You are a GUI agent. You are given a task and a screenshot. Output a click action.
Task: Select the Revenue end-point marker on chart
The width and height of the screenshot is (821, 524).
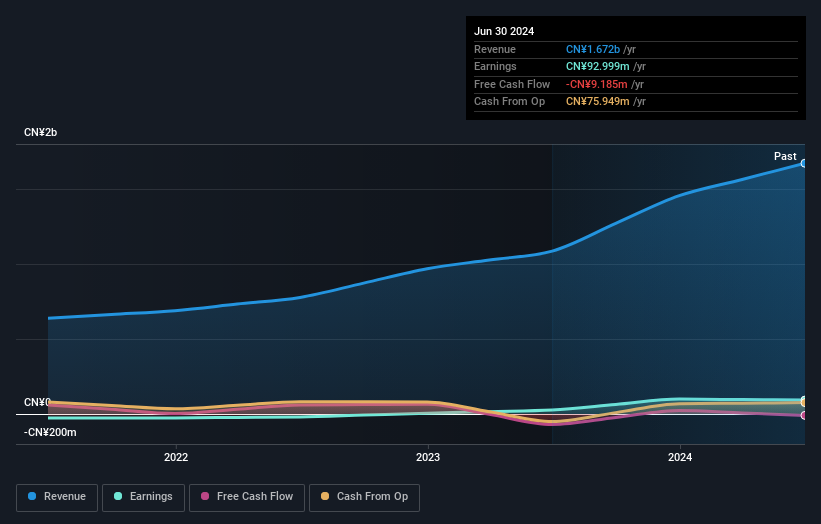(804, 164)
